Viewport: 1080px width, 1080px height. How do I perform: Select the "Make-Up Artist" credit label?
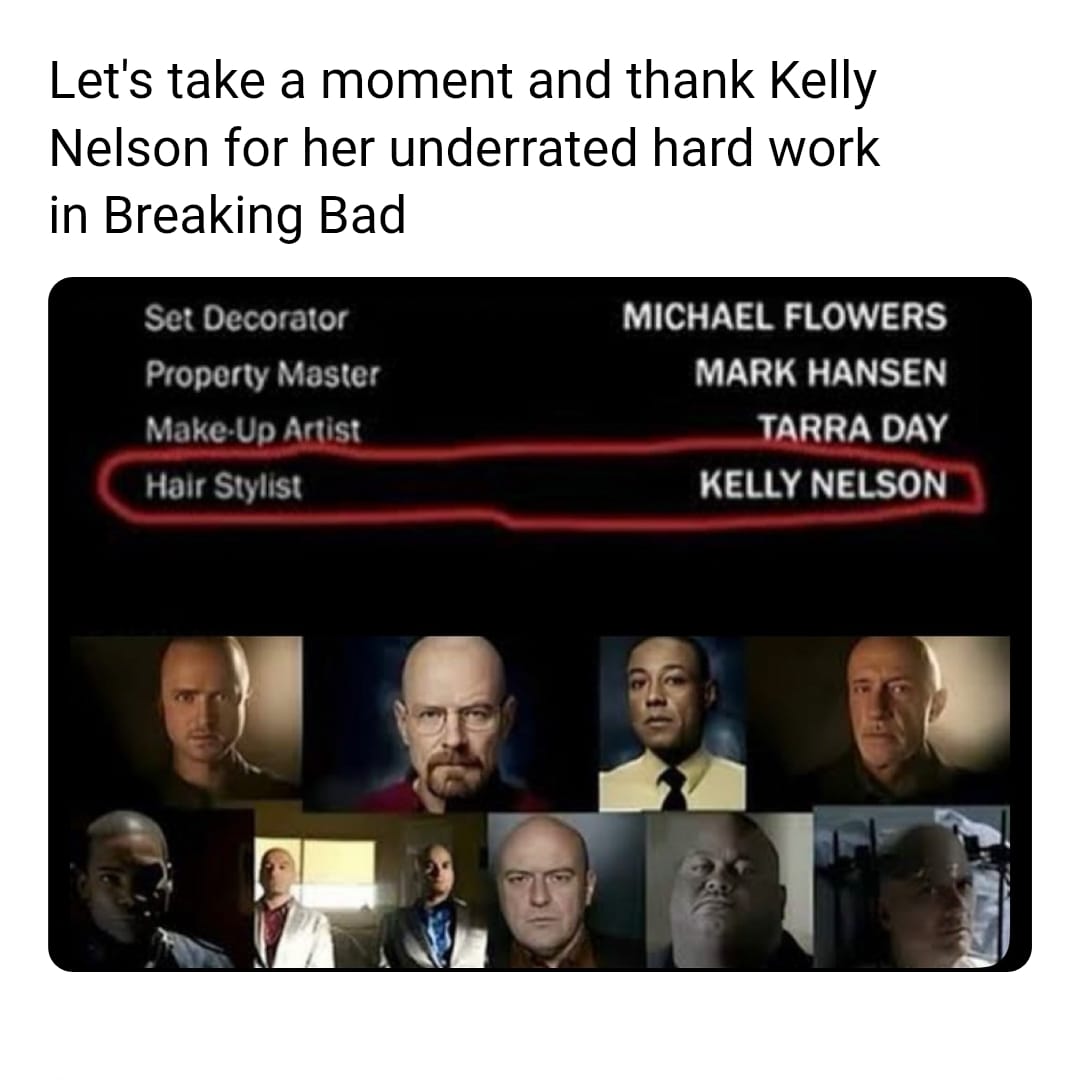[253, 430]
